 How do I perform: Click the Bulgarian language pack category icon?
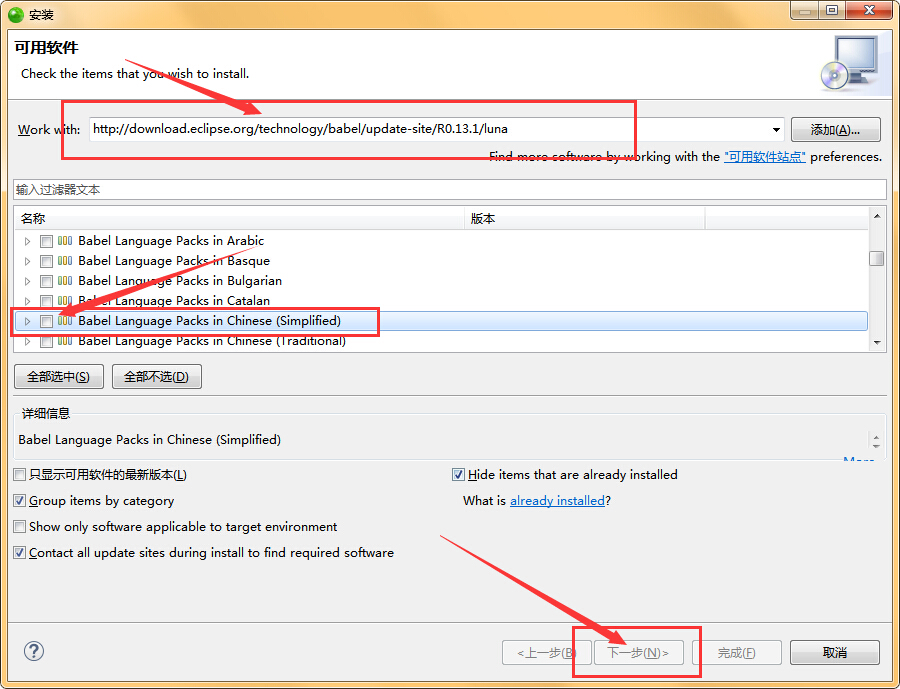coord(65,281)
